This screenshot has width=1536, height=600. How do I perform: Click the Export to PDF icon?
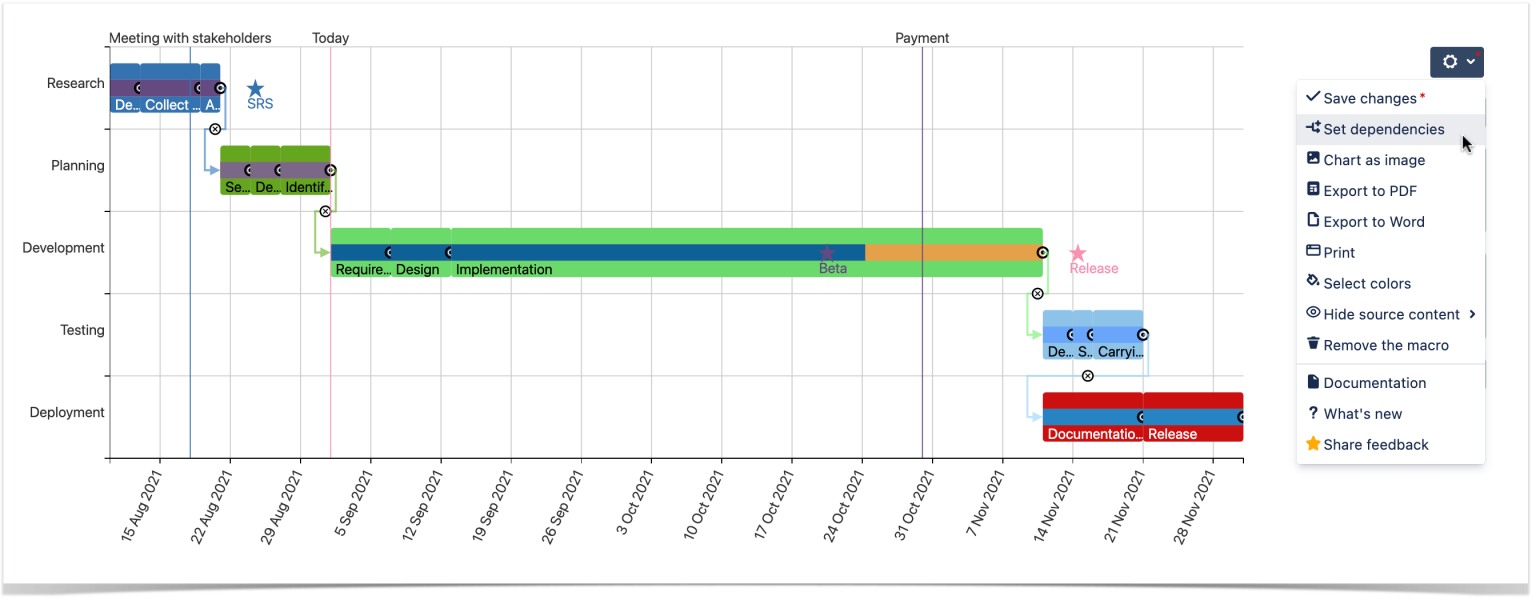[1314, 190]
